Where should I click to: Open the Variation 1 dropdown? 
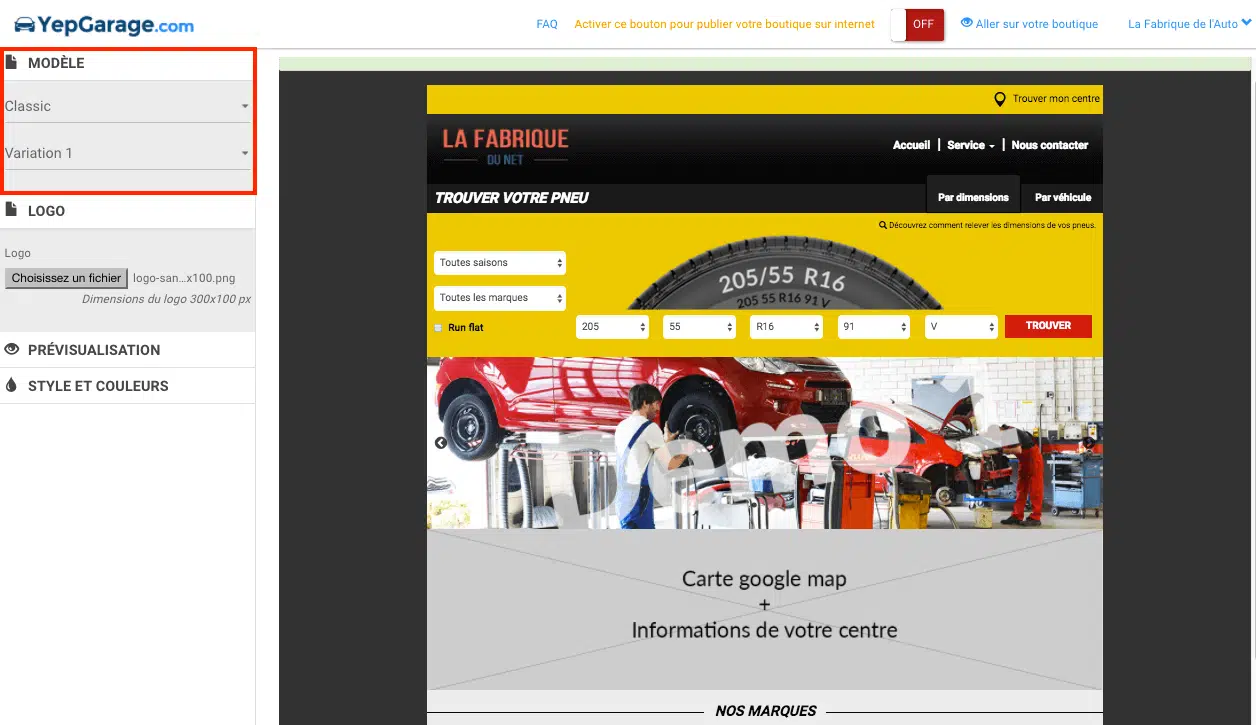point(127,153)
